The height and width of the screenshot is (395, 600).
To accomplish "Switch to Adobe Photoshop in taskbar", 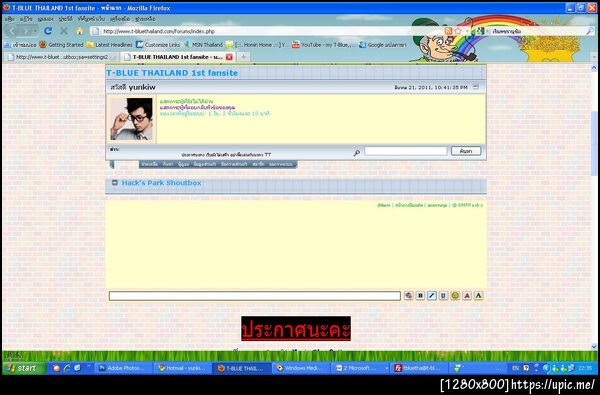I will pos(124,368).
